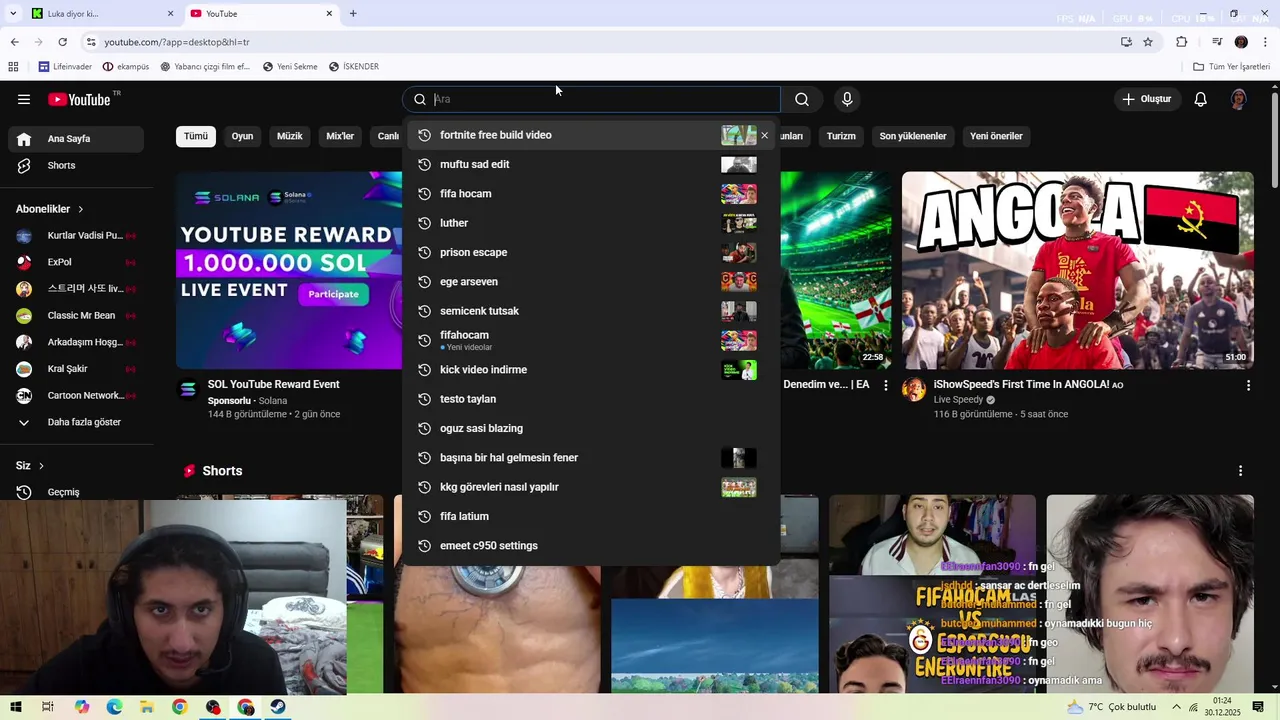Open the browser extensions puzzle icon
Image resolution: width=1280 pixels, height=720 pixels.
tap(1182, 42)
